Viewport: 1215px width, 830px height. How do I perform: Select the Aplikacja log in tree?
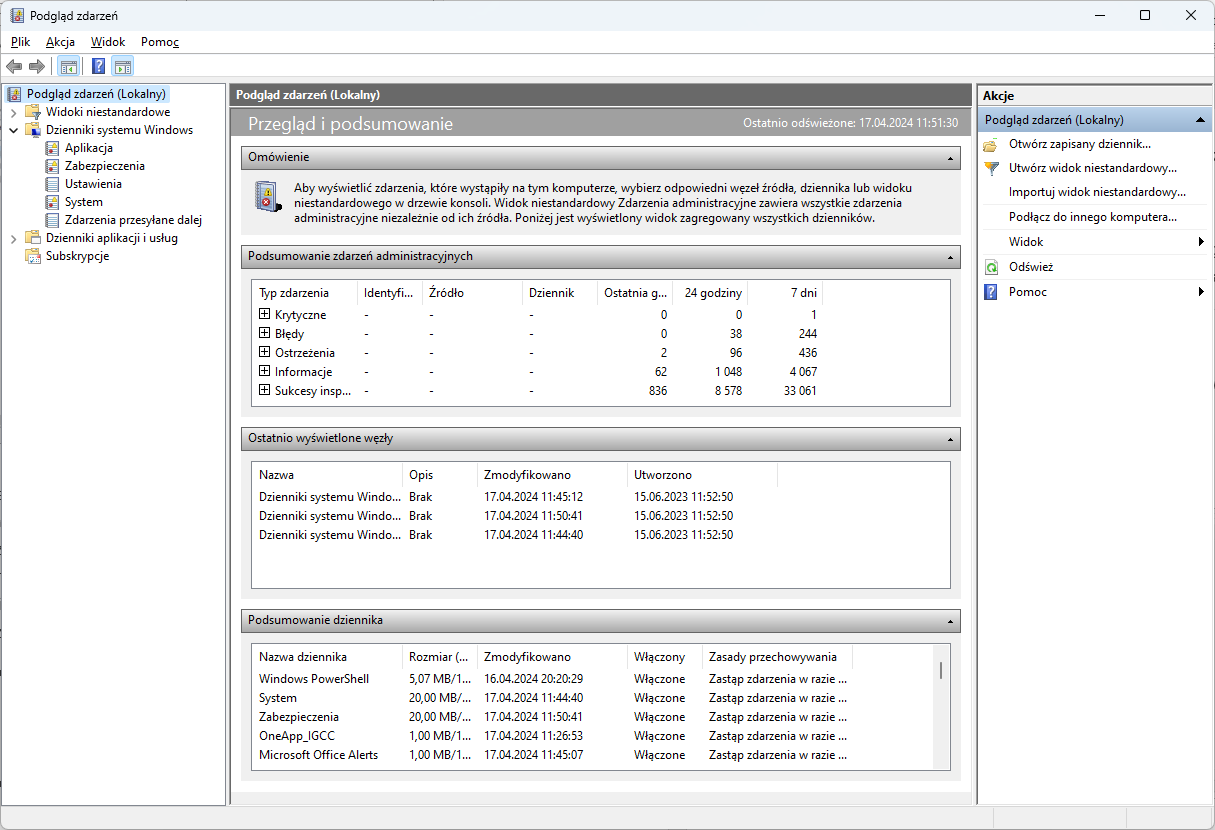[x=88, y=148]
